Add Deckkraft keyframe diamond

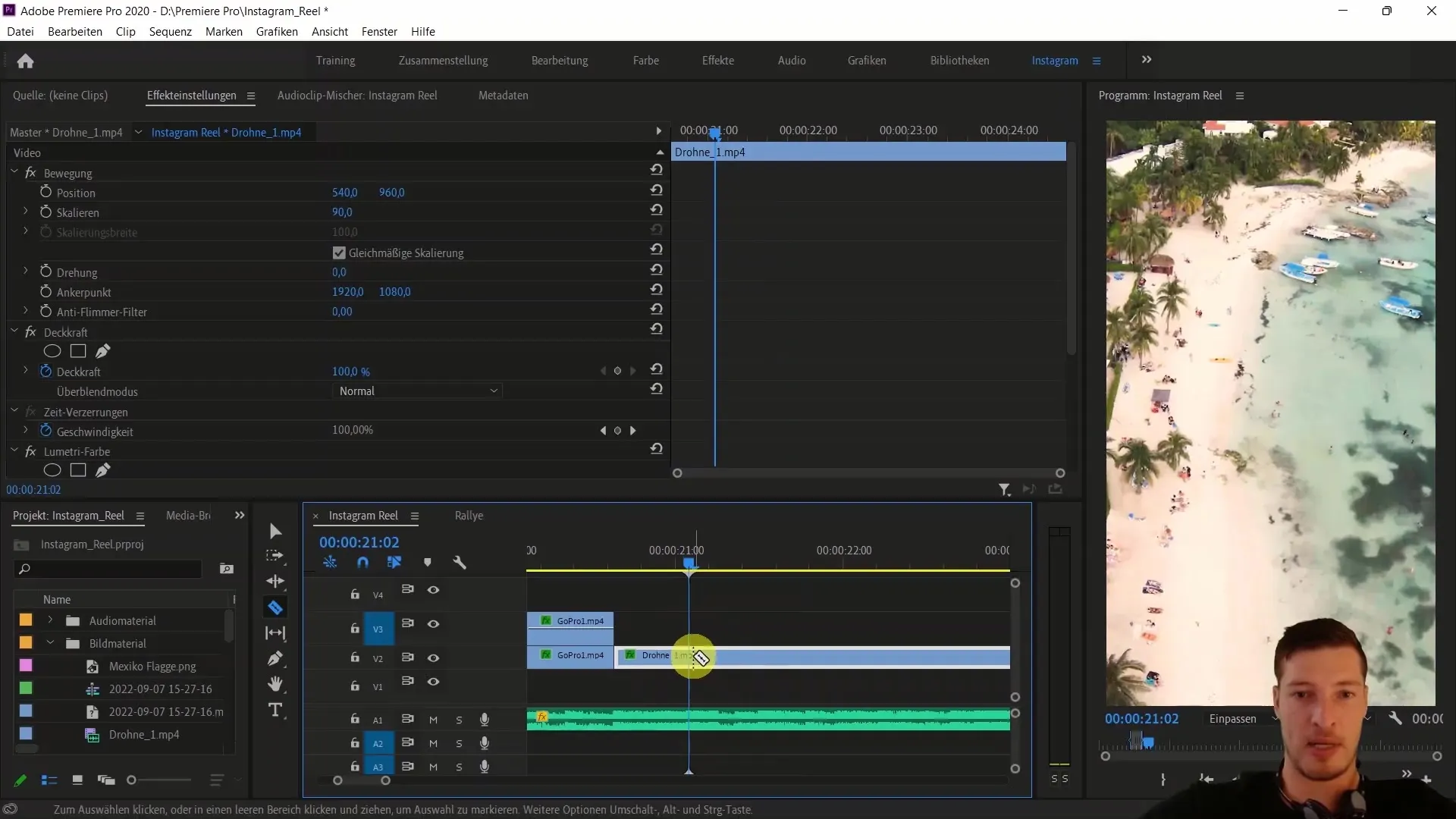(617, 371)
